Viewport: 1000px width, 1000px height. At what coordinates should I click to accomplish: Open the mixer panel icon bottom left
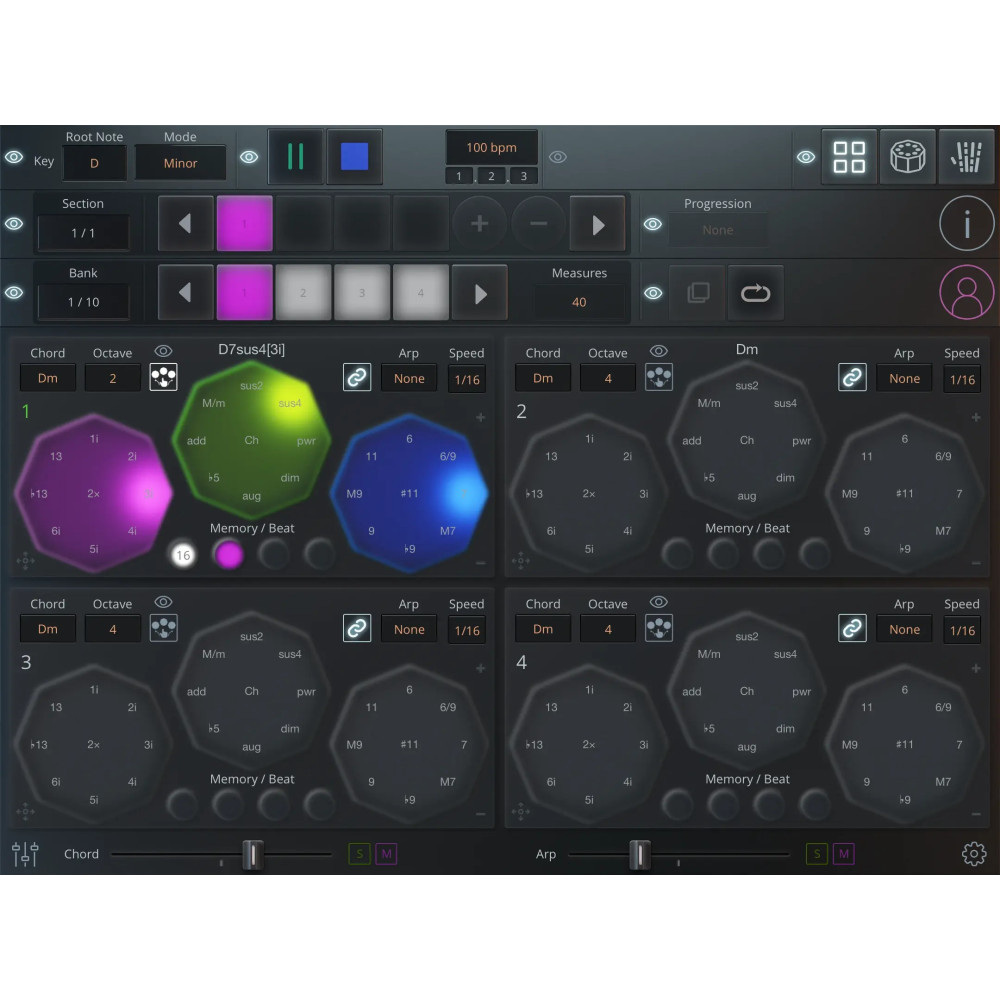[24, 854]
